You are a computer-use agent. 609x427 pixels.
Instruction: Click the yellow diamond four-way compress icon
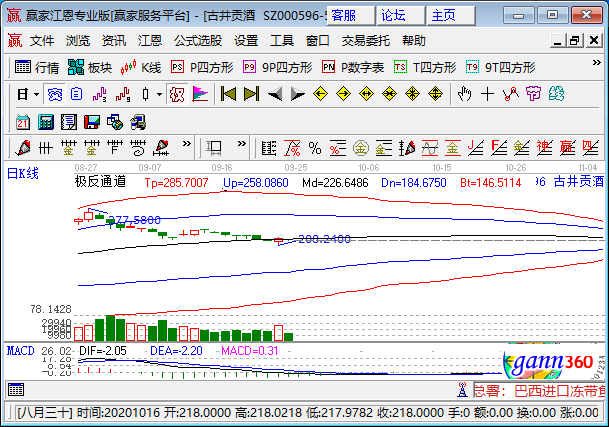pyautogui.click(x=412, y=94)
